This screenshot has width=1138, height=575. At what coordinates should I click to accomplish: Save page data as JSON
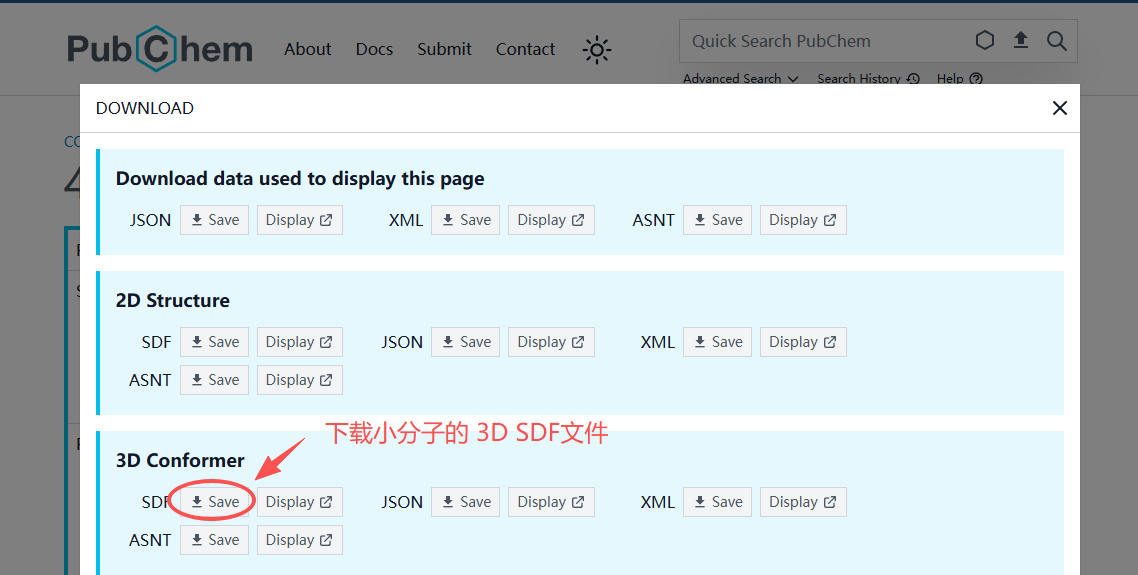[215, 220]
